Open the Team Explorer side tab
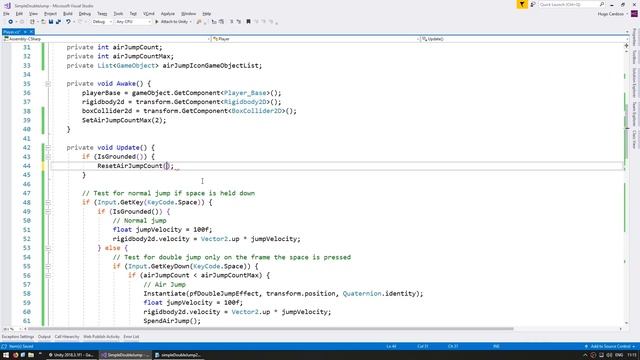640x360 pixels. pyautogui.click(x=634, y=114)
